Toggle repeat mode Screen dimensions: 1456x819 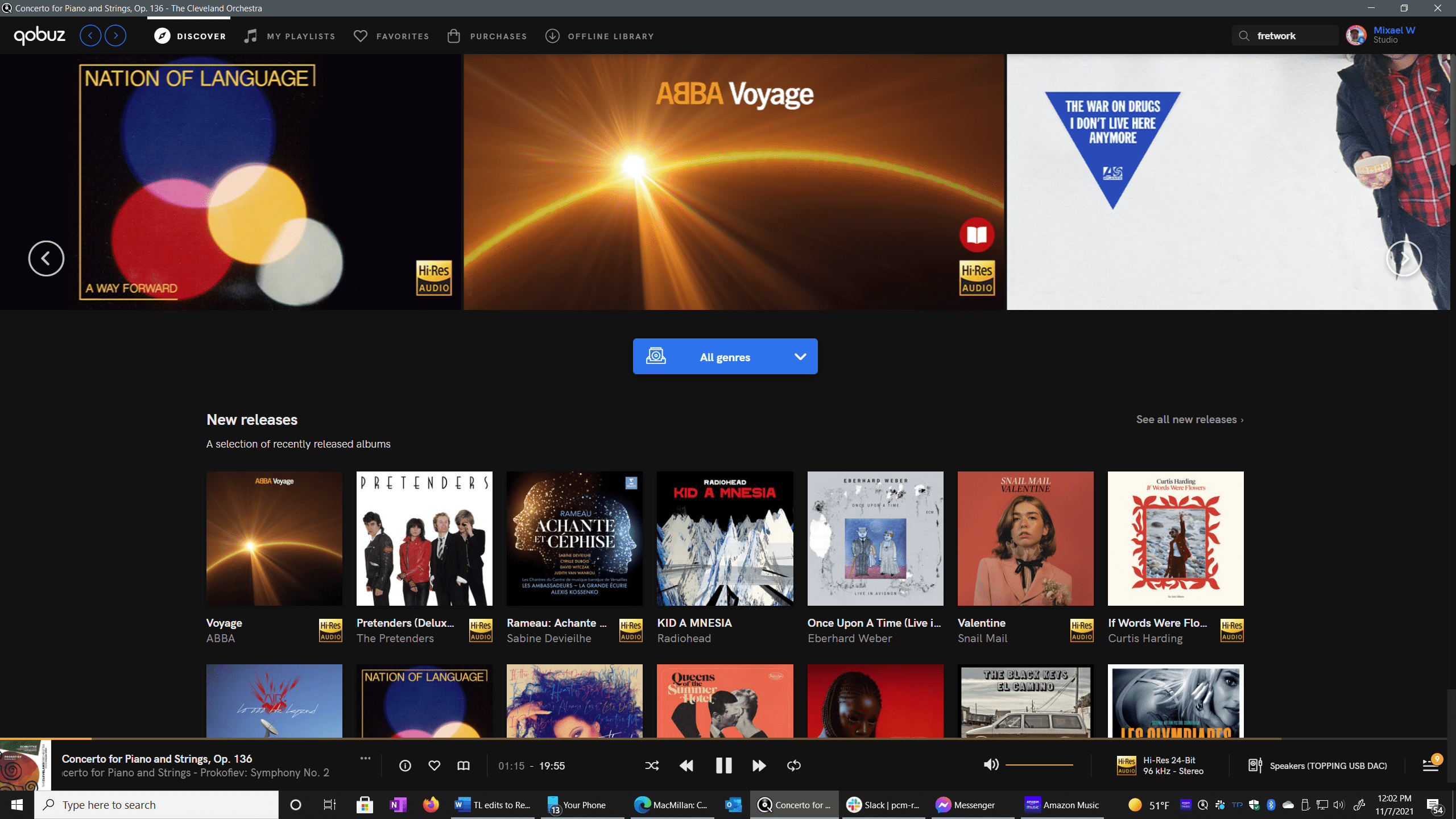click(794, 766)
